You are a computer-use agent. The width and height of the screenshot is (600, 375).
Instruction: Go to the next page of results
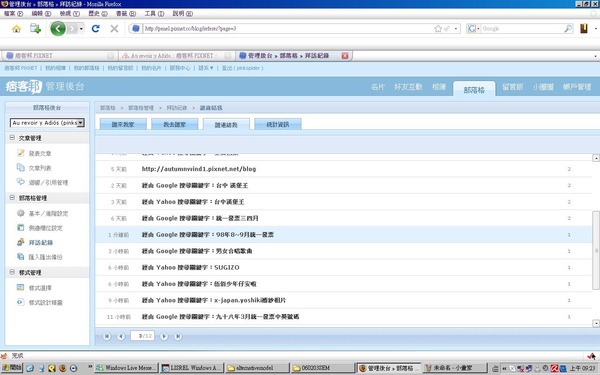coord(164,336)
